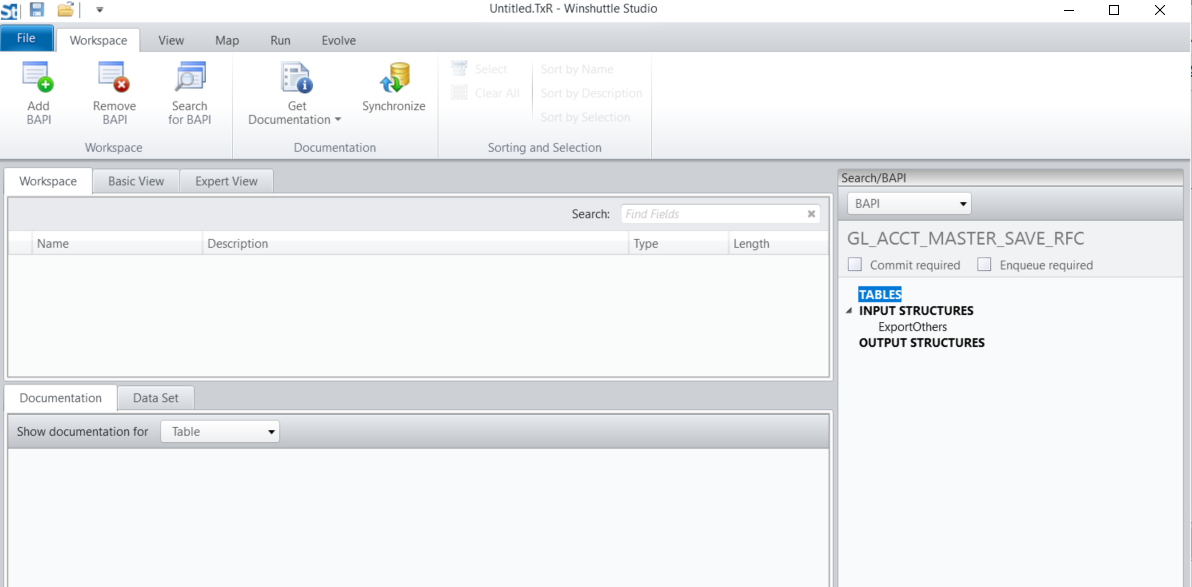Click Sort by Name
The image size is (1192, 587).
pos(577,69)
